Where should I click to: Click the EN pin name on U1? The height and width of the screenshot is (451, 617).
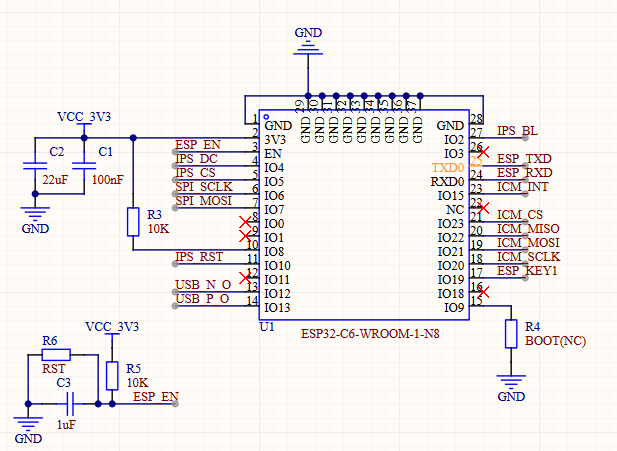[273, 154]
